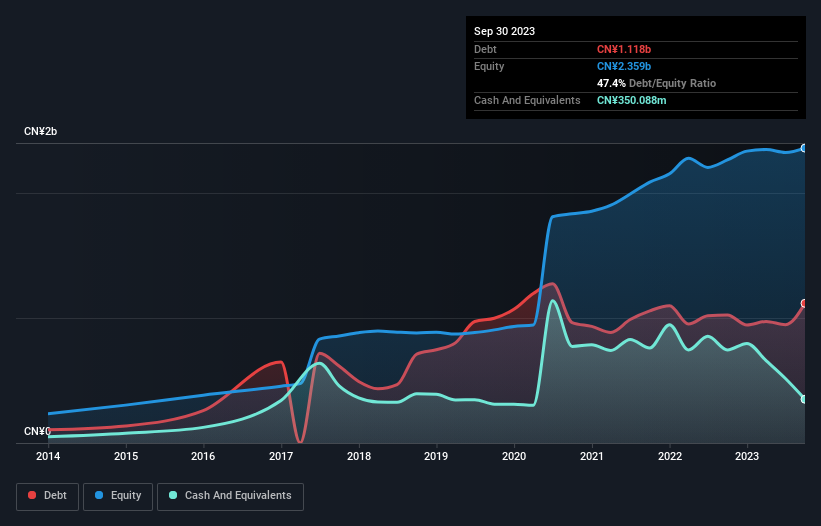Screen dimensions: 821x526
Task: Click the Debt row label in tooltip
Action: 485,49
